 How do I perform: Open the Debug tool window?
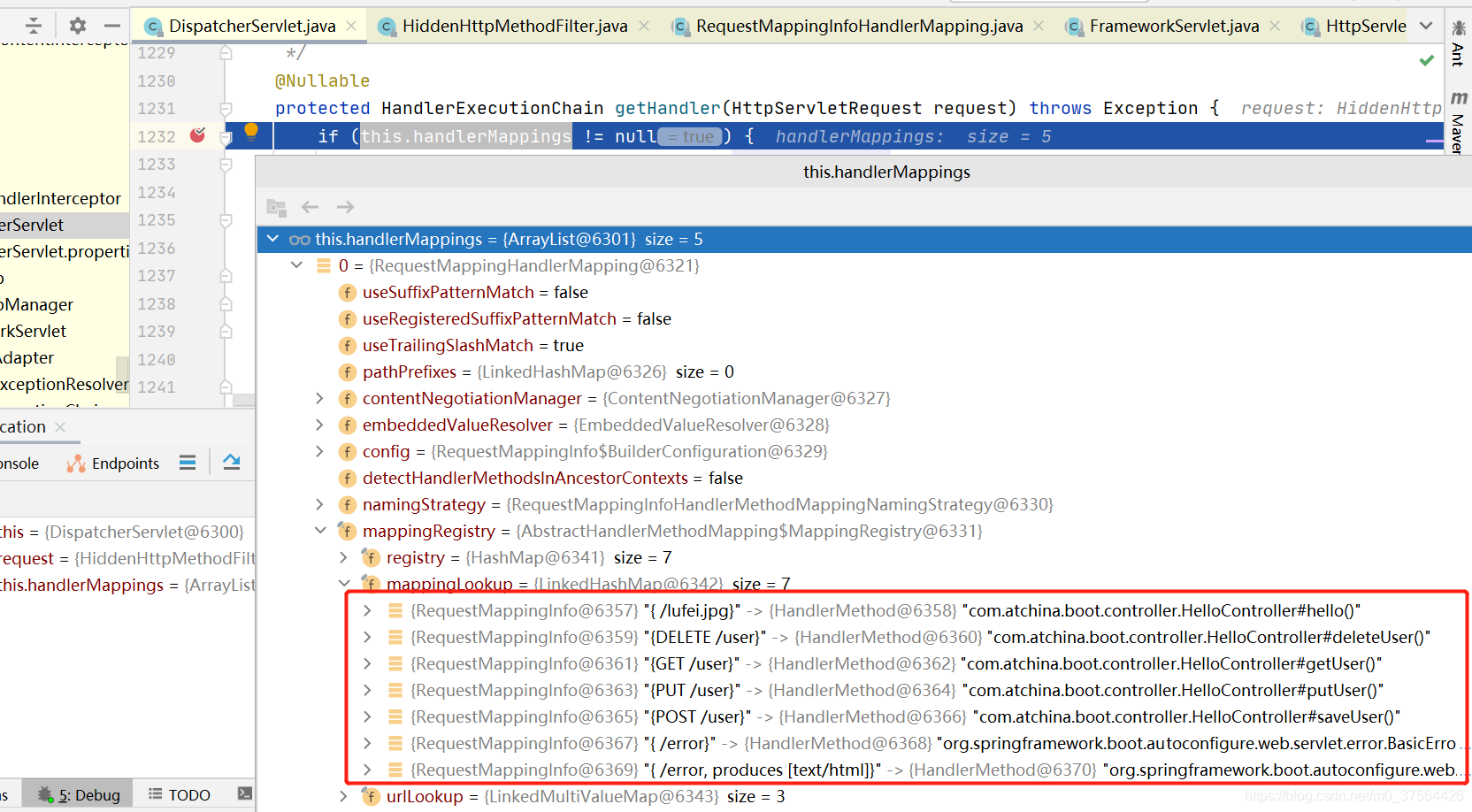point(79,794)
